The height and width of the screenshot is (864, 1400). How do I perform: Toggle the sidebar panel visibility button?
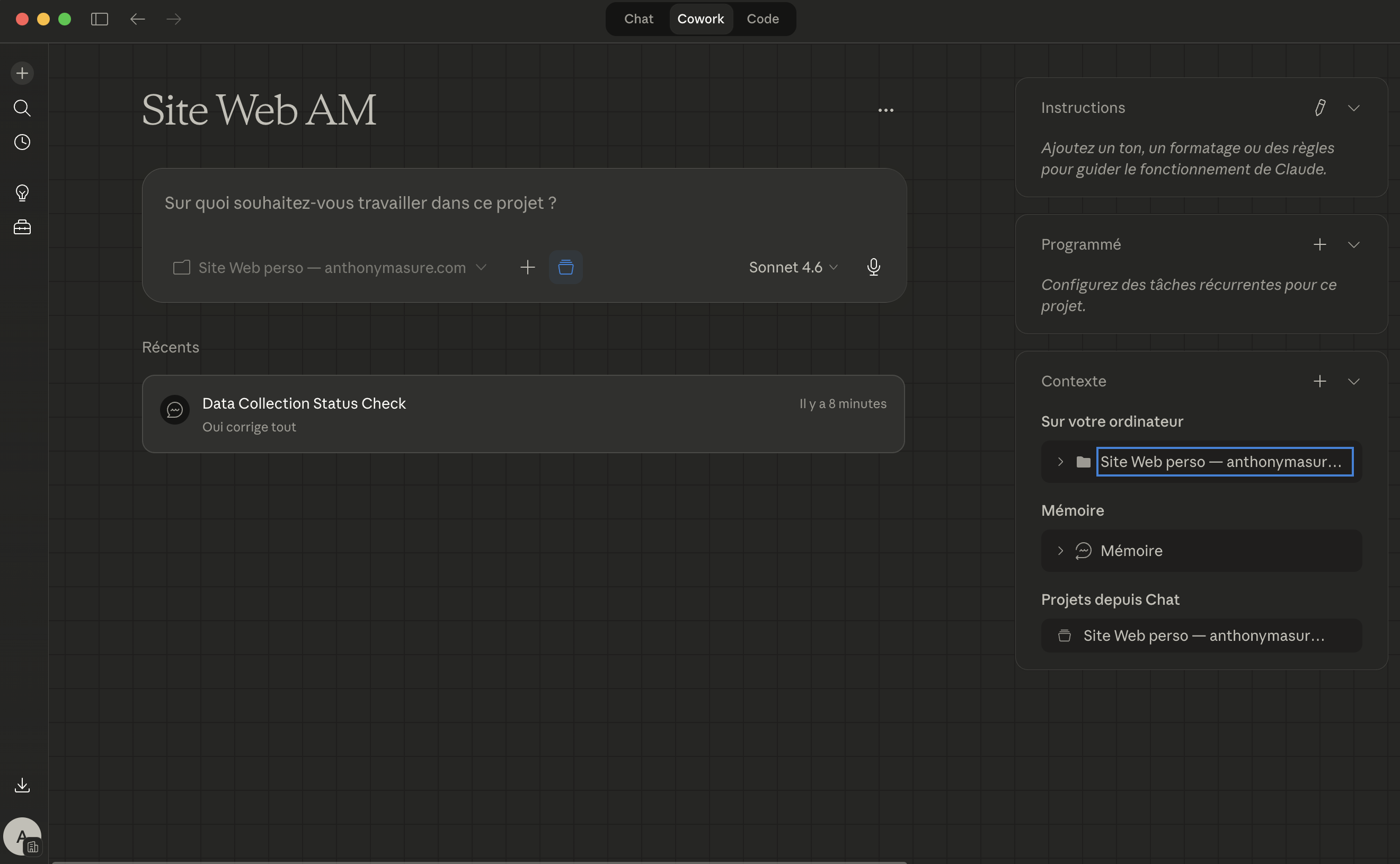(x=100, y=19)
